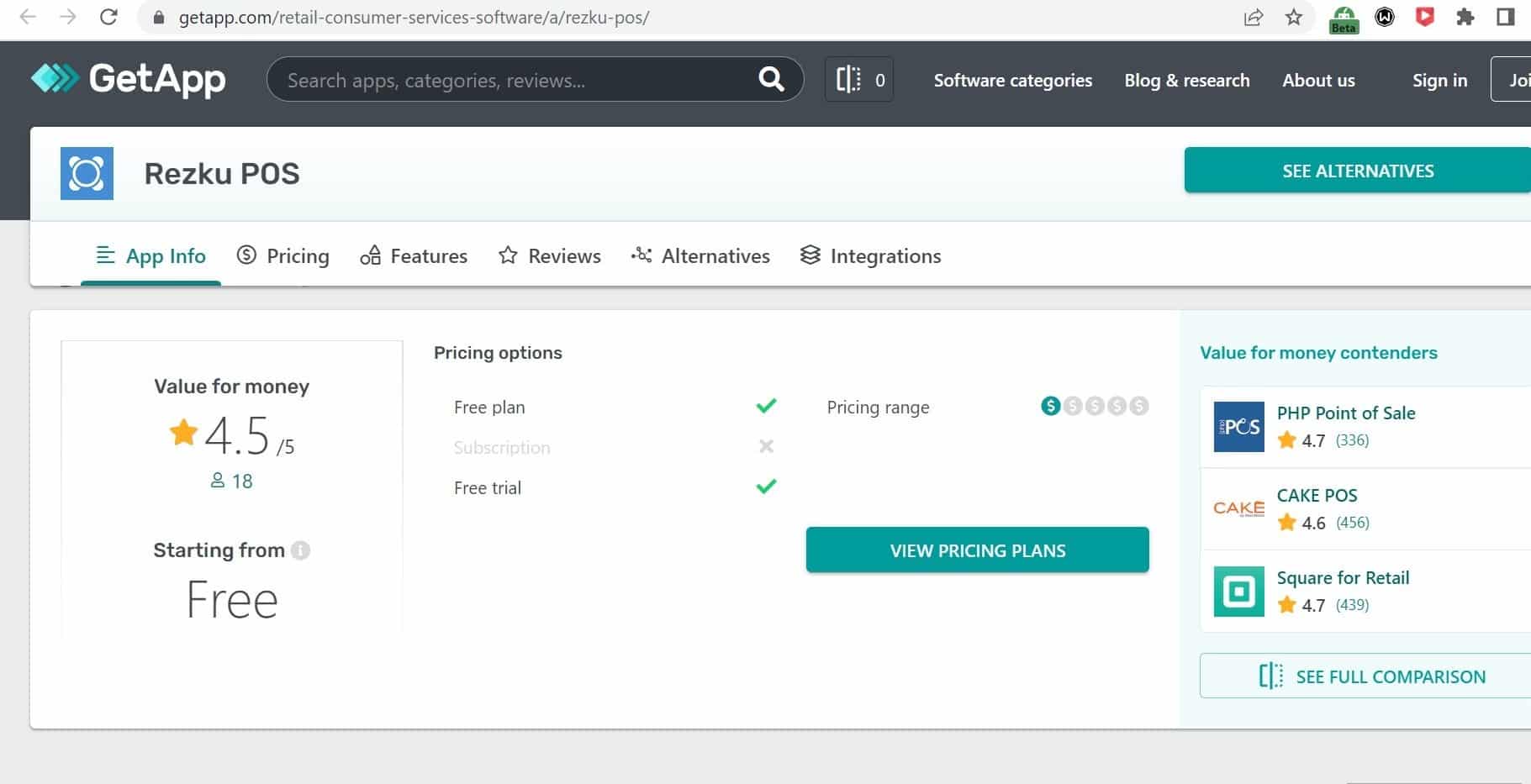This screenshot has width=1531, height=784.
Task: Open the compare apps counter icon
Action: tap(859, 80)
